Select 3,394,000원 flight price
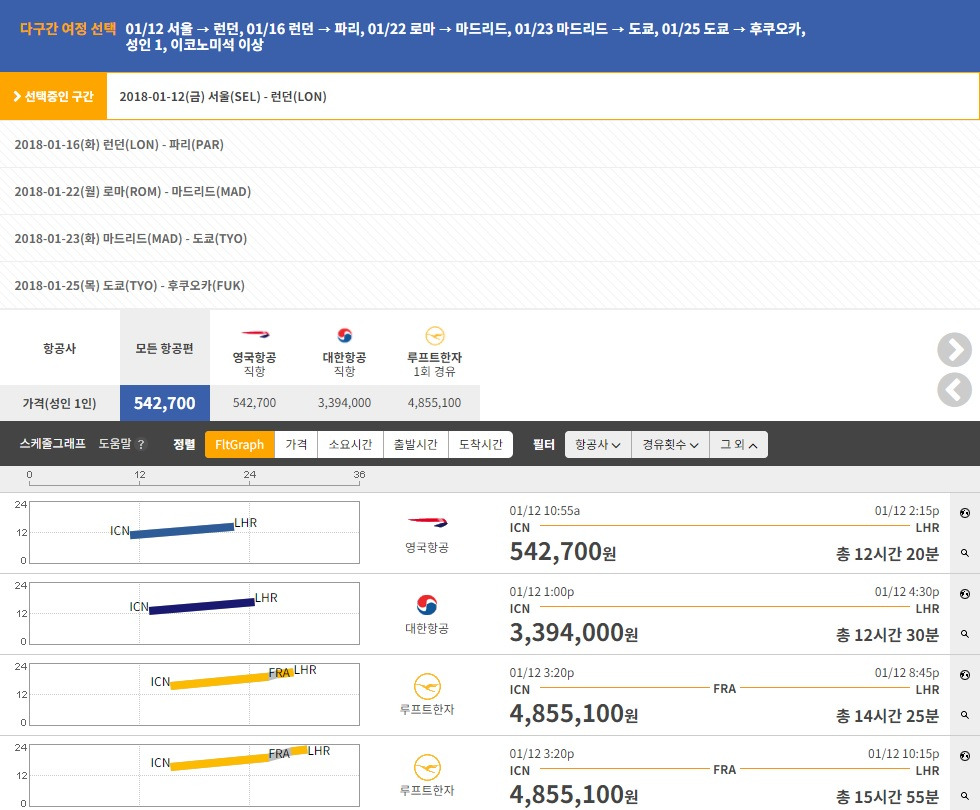 pyautogui.click(x=574, y=632)
